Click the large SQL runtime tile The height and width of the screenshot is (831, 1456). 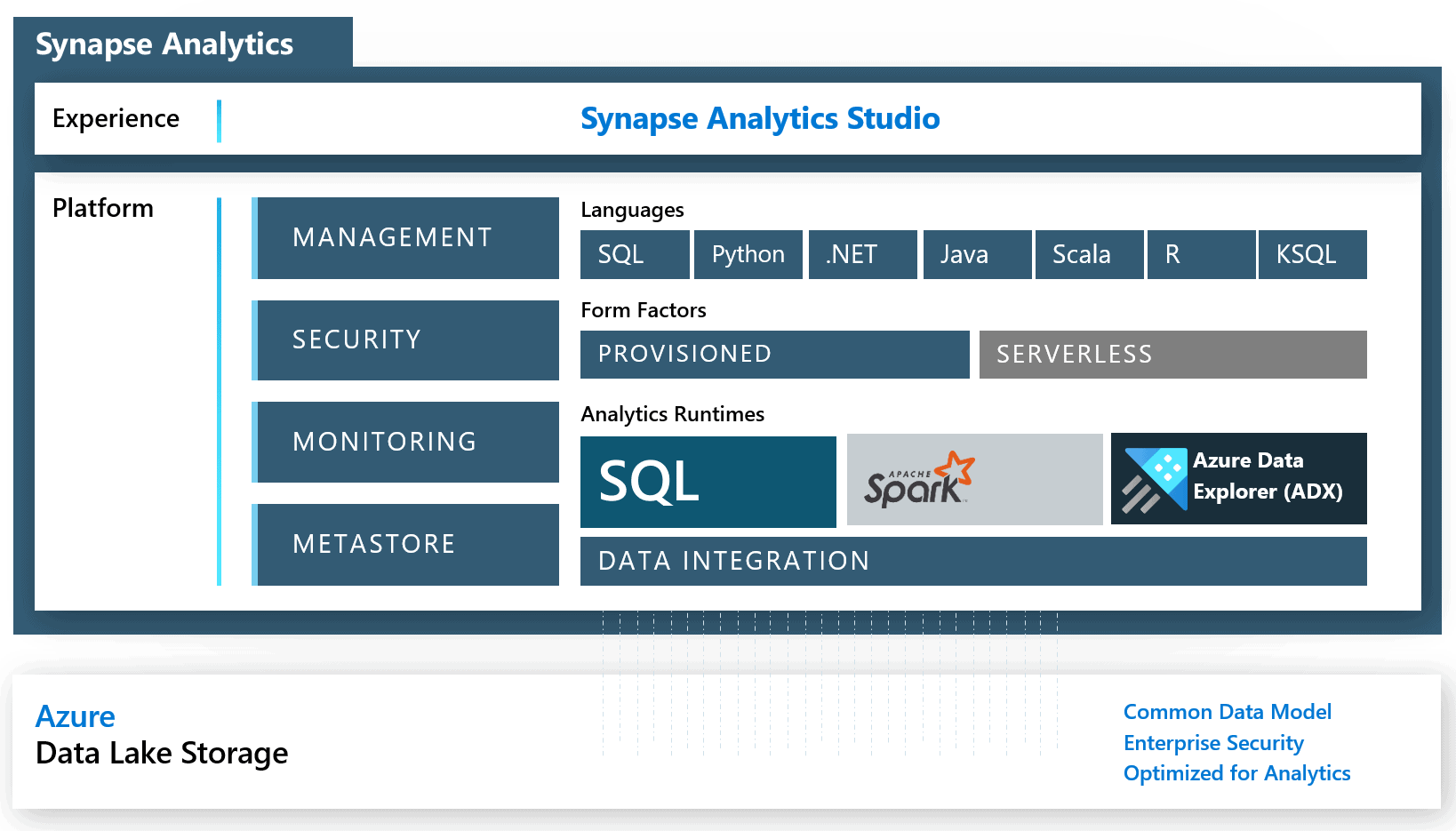(708, 482)
